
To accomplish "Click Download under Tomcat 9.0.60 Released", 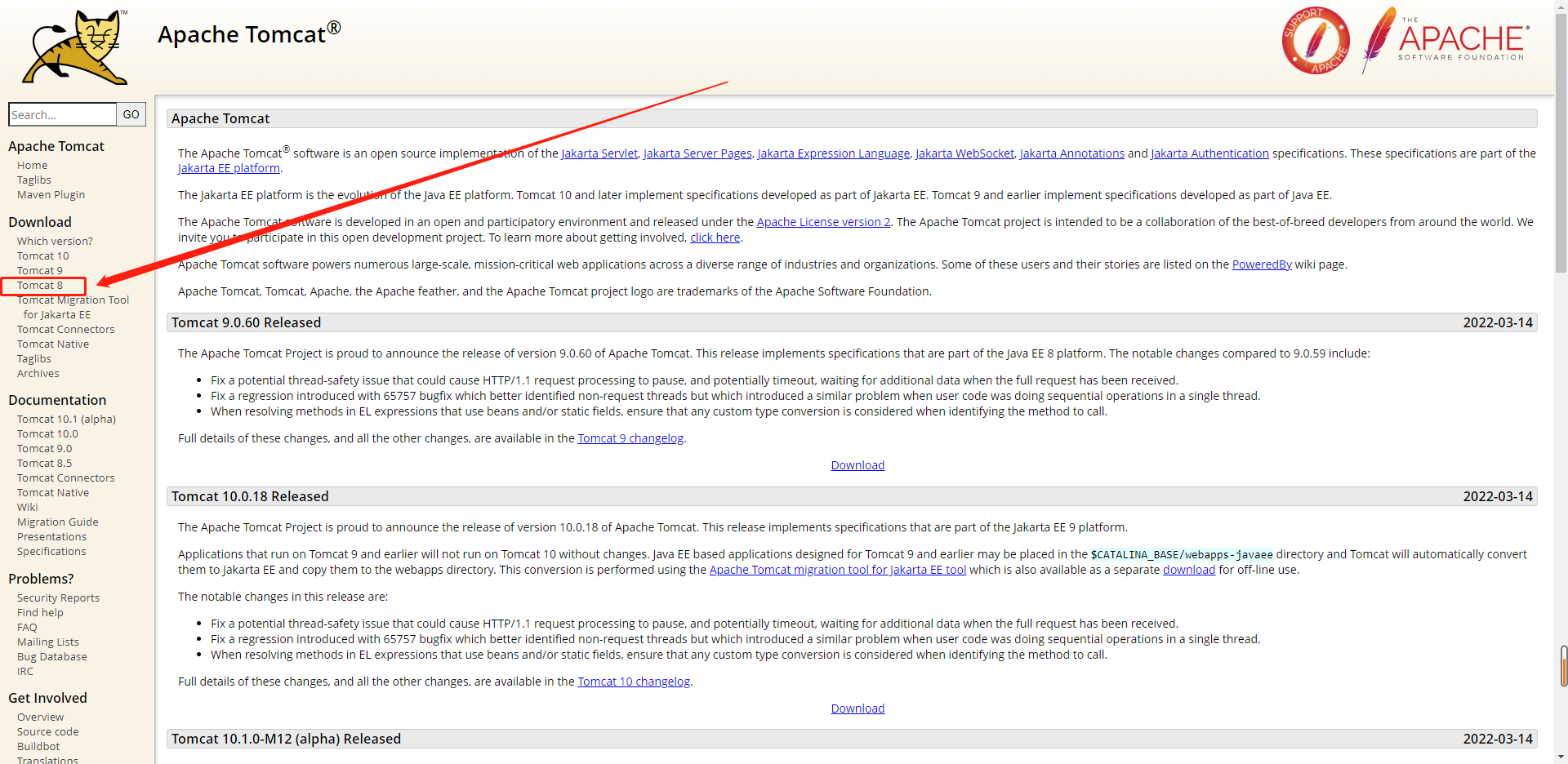I will (x=857, y=465).
